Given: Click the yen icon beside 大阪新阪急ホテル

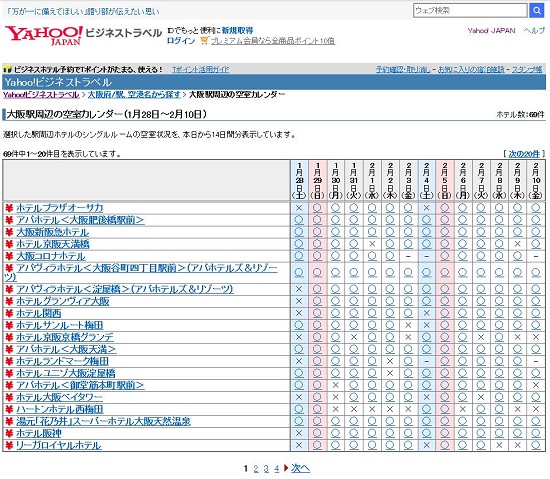Looking at the screenshot, I should tap(9, 232).
